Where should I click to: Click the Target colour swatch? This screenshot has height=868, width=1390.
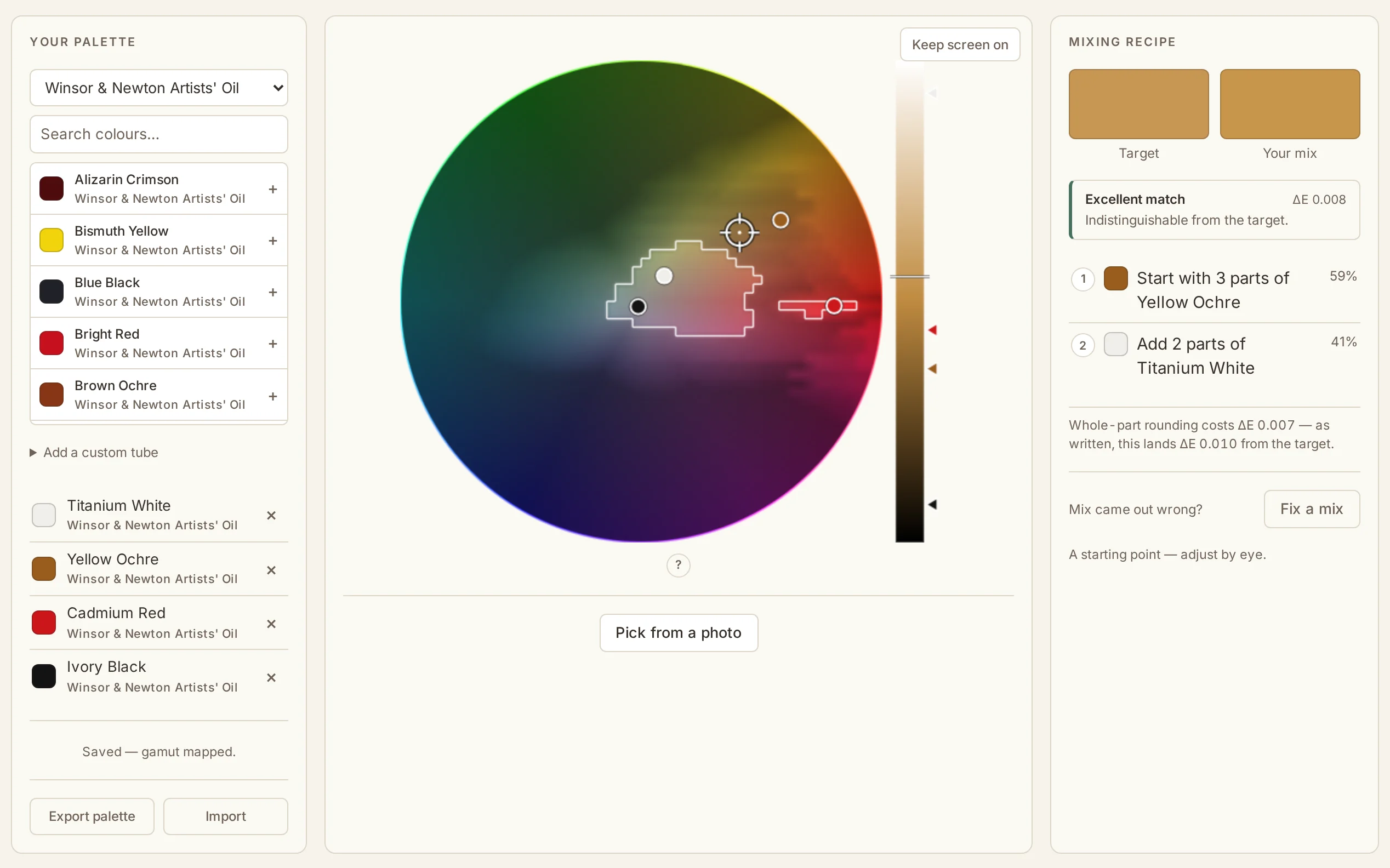(x=1138, y=104)
